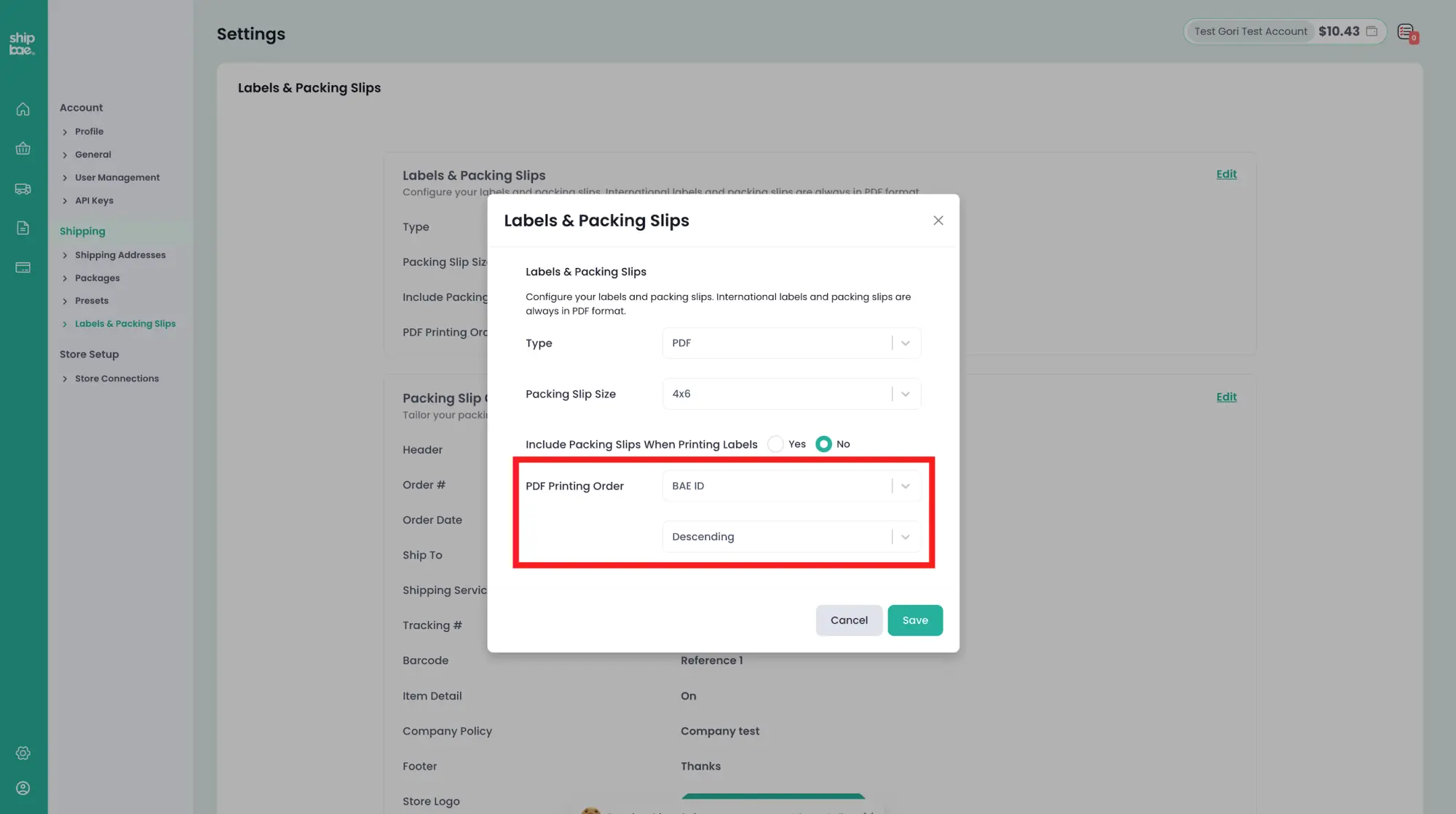Click the Save button

point(915,620)
